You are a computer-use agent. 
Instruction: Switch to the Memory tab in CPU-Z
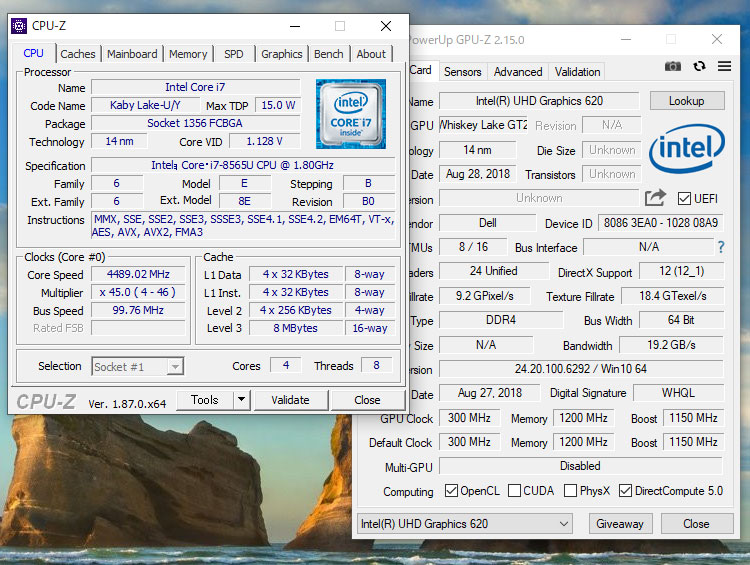point(188,54)
